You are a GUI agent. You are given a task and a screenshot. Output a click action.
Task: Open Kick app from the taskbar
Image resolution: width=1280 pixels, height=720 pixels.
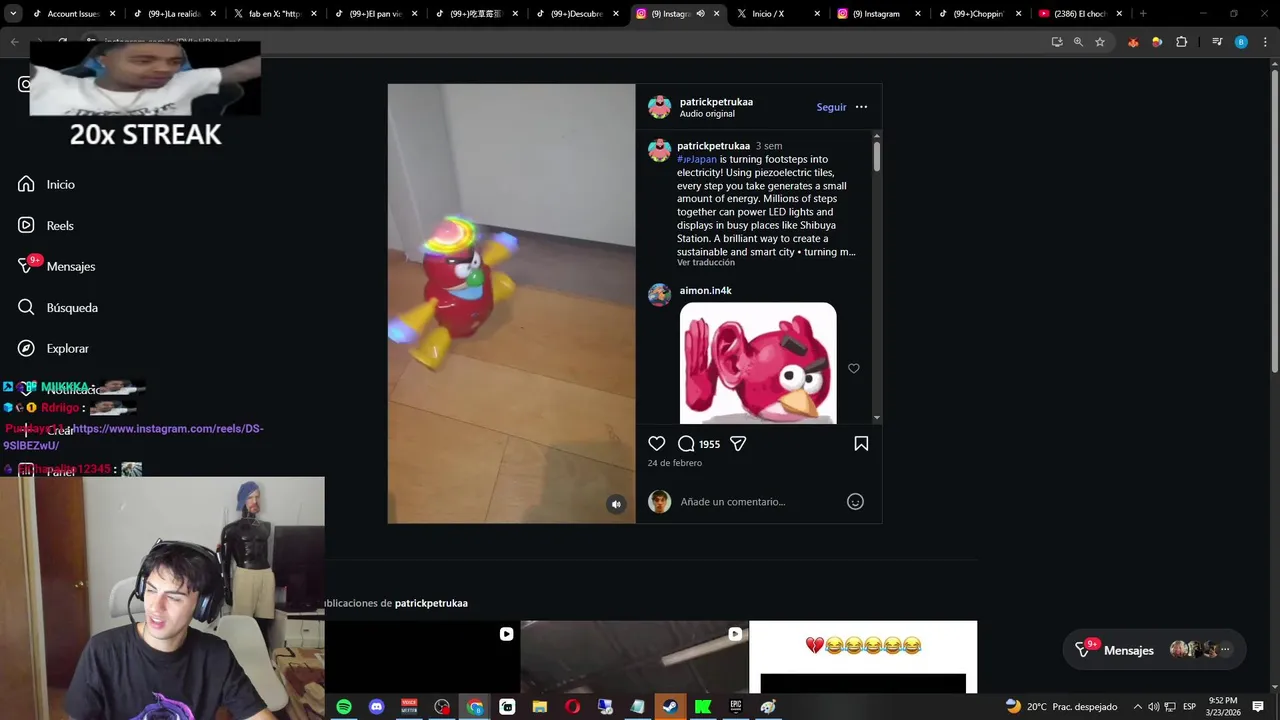tap(703, 707)
